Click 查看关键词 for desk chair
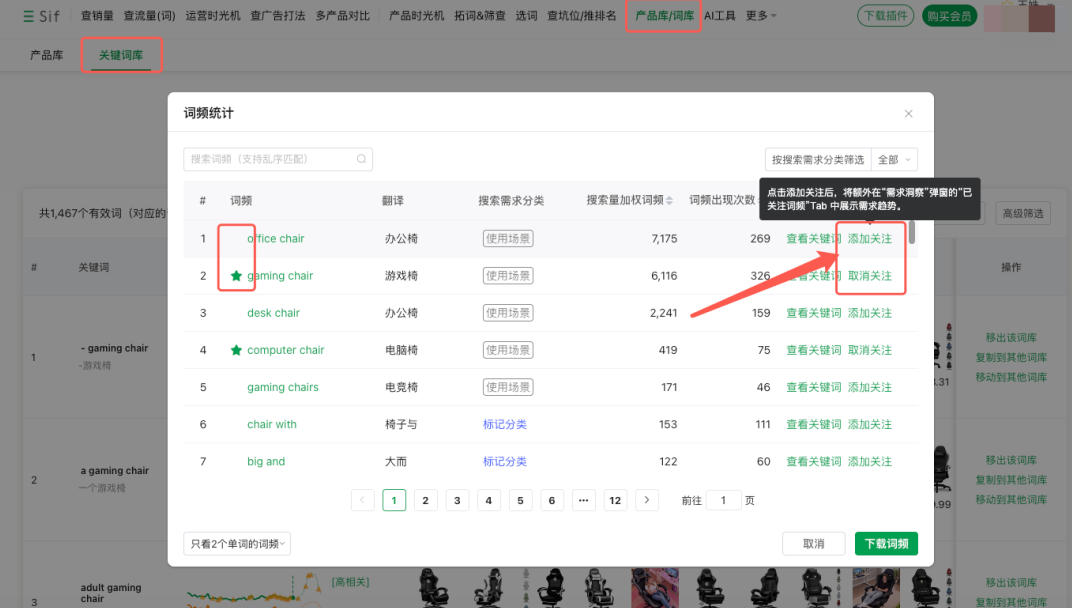The width and height of the screenshot is (1072, 608). pos(814,313)
